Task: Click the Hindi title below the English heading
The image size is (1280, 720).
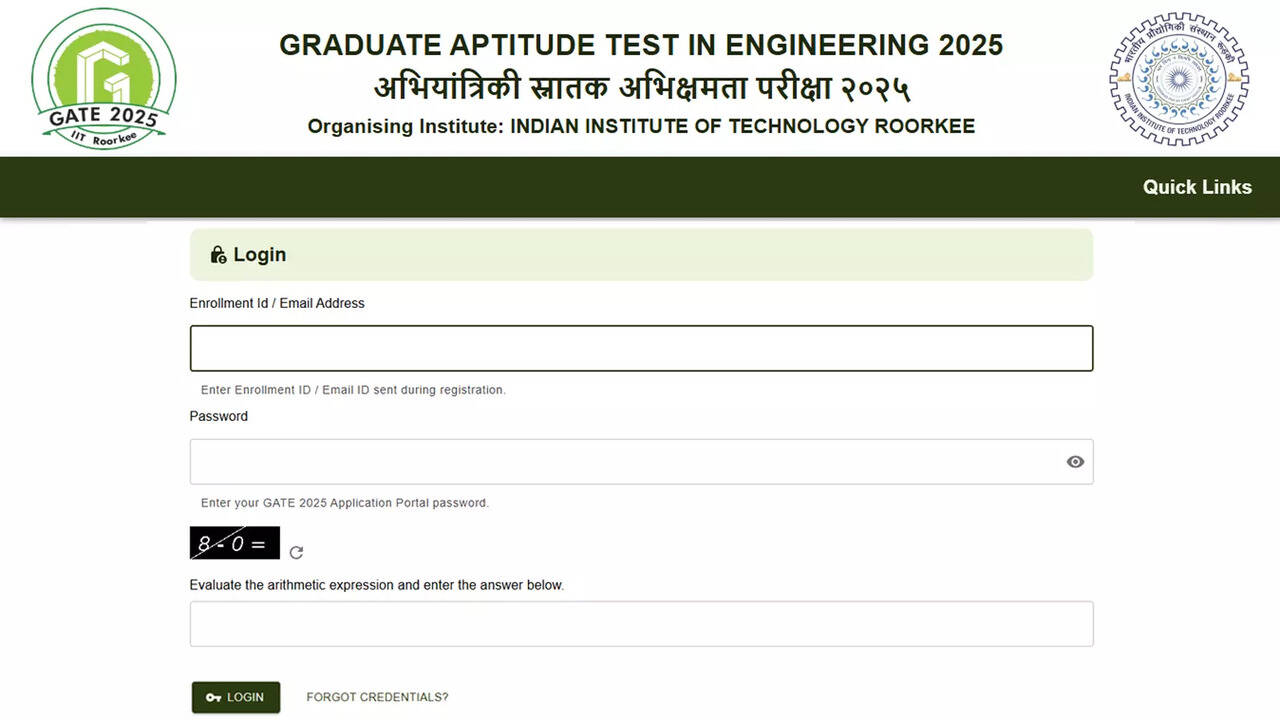Action: (641, 88)
